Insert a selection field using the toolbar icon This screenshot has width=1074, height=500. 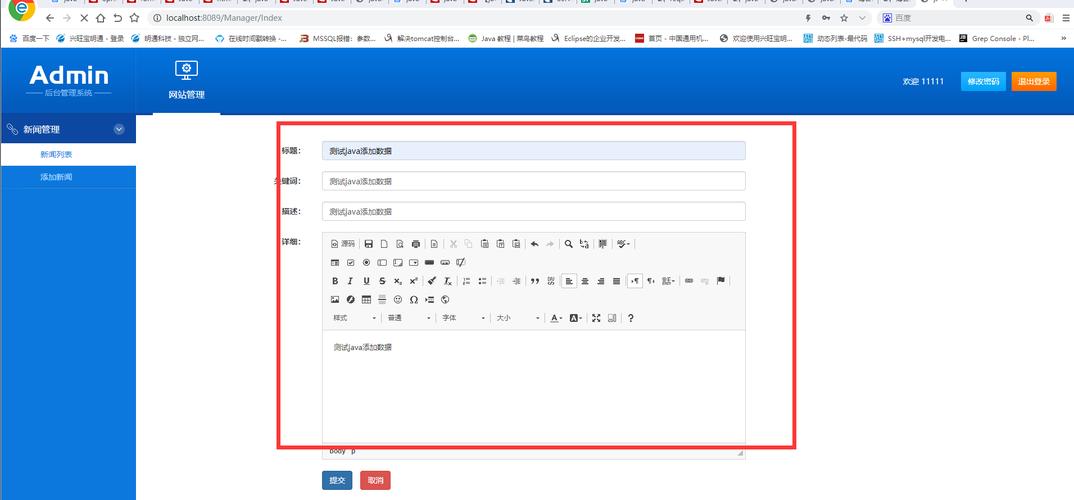point(414,262)
